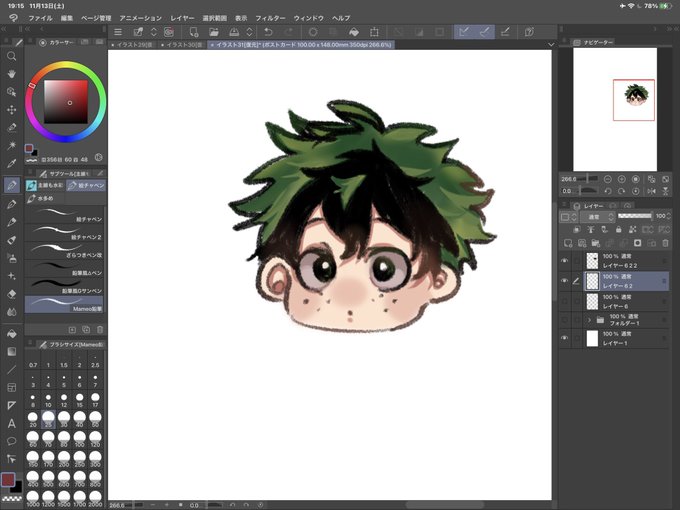Open canvas tab list chevron
Viewport: 680px width, 510px height.
point(551,45)
